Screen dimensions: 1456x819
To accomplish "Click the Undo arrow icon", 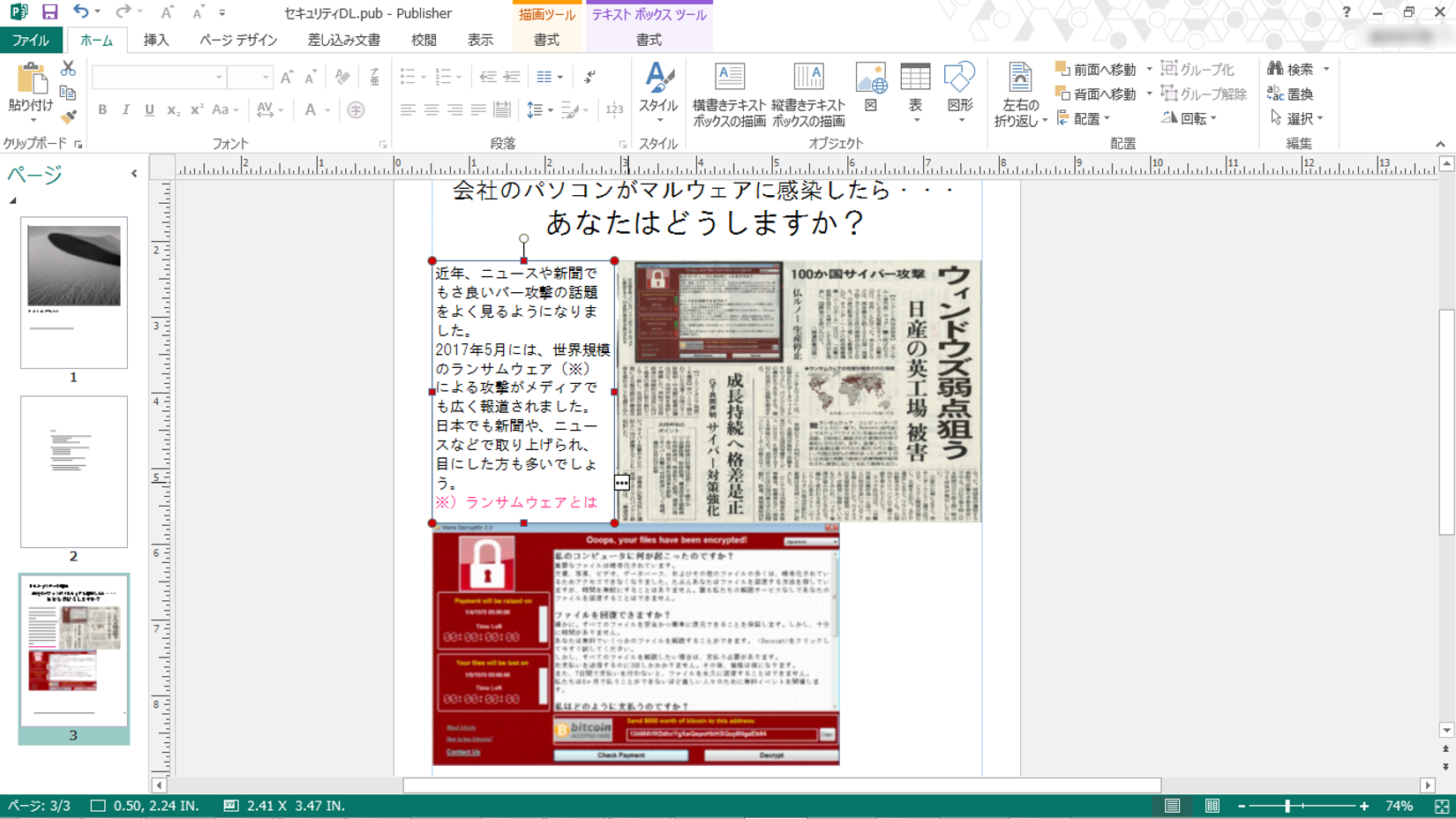I will click(80, 11).
